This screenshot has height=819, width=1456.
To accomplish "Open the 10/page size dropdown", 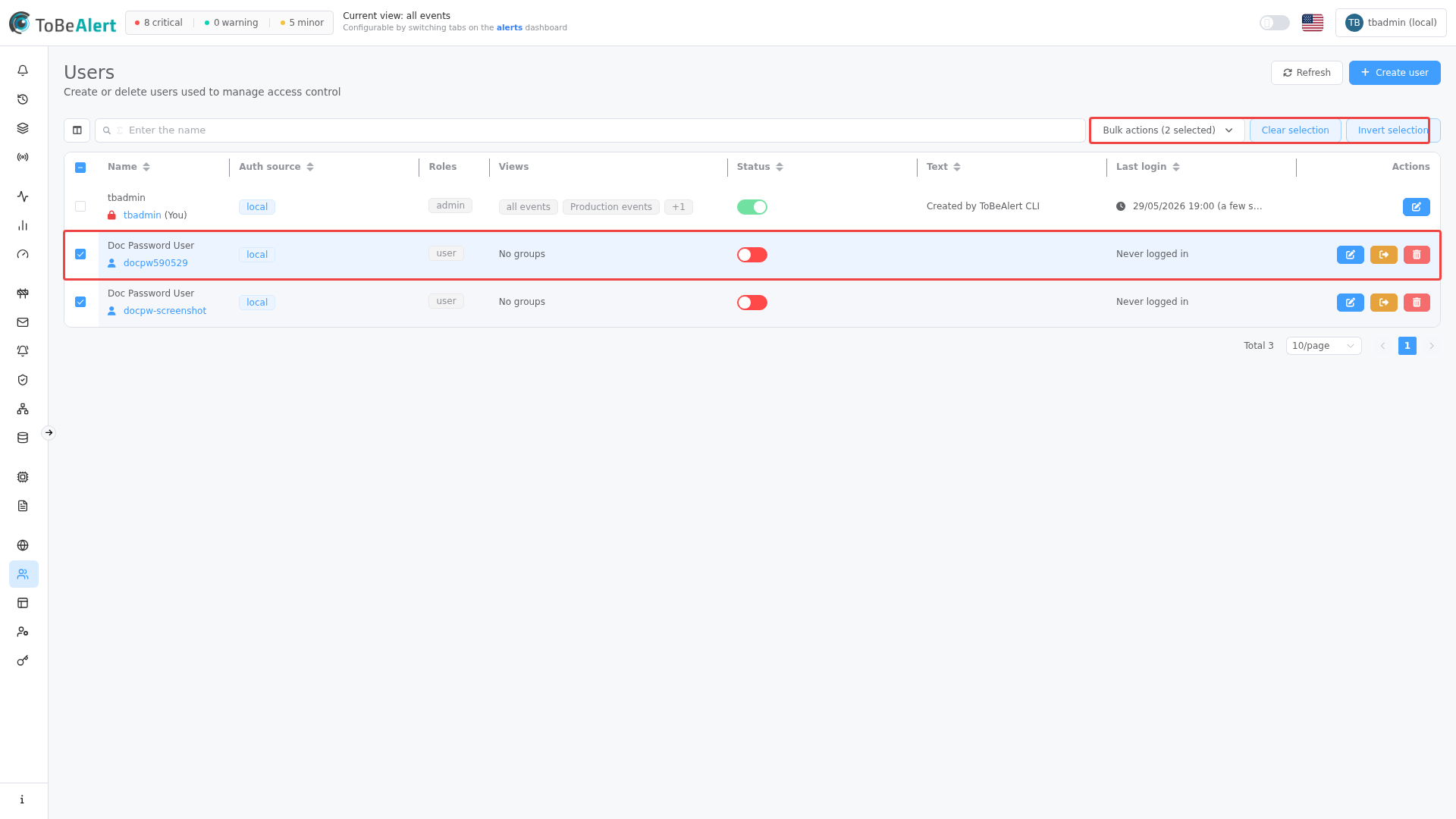I will (1323, 346).
